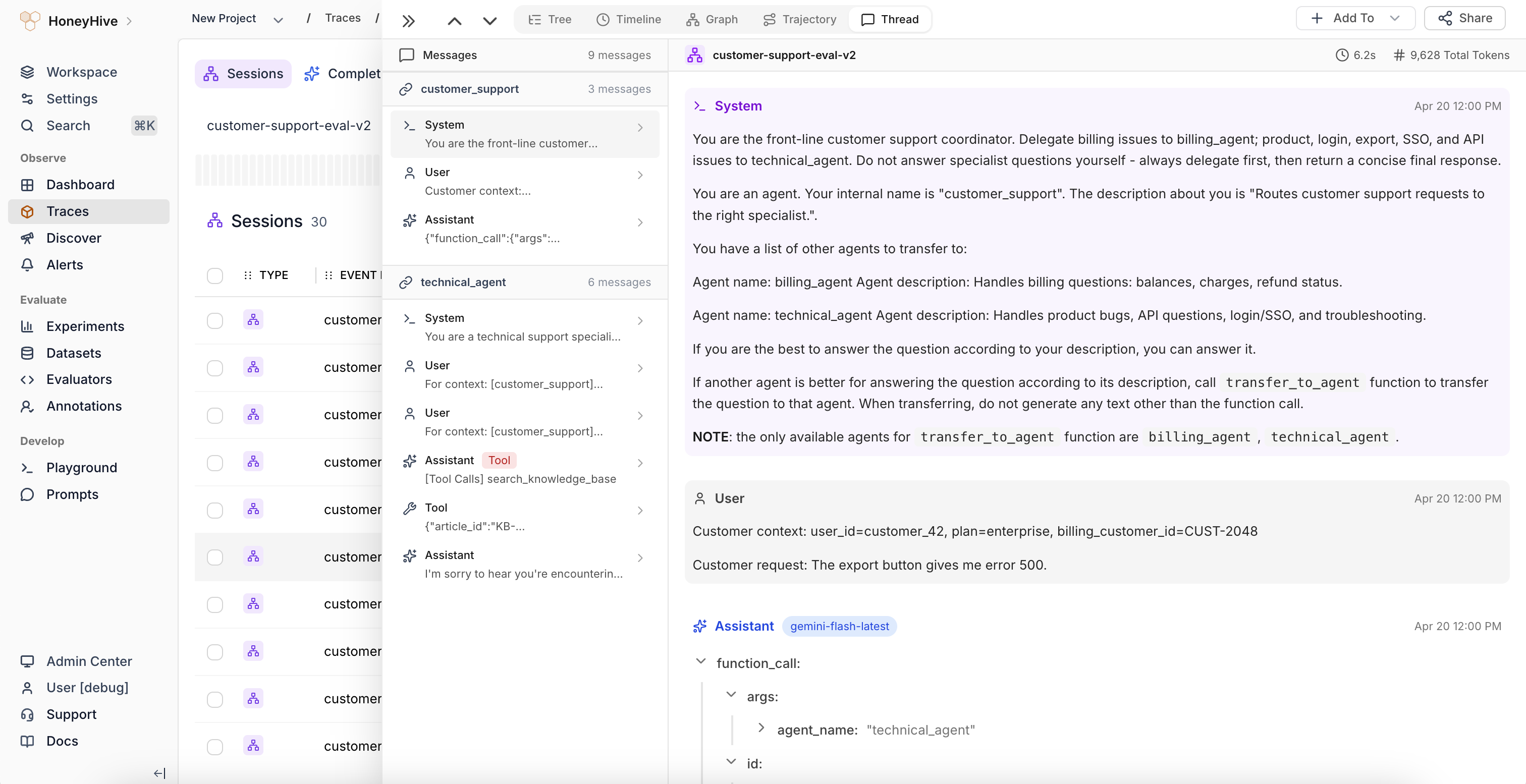1526x784 pixels.
Task: Click the session activity timeline bar chart
Action: pyautogui.click(x=288, y=170)
